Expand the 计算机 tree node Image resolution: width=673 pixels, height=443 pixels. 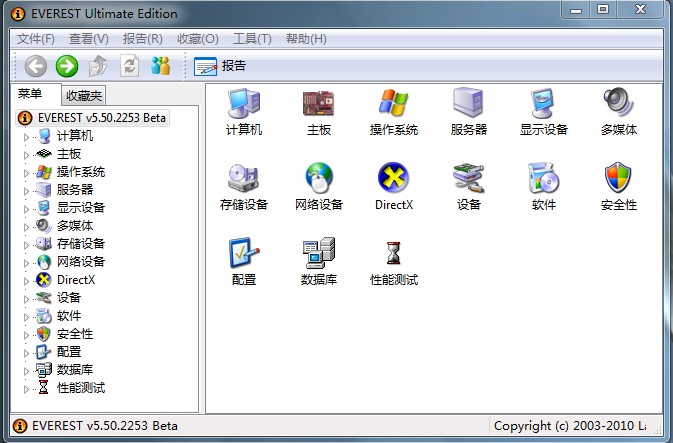coord(26,137)
